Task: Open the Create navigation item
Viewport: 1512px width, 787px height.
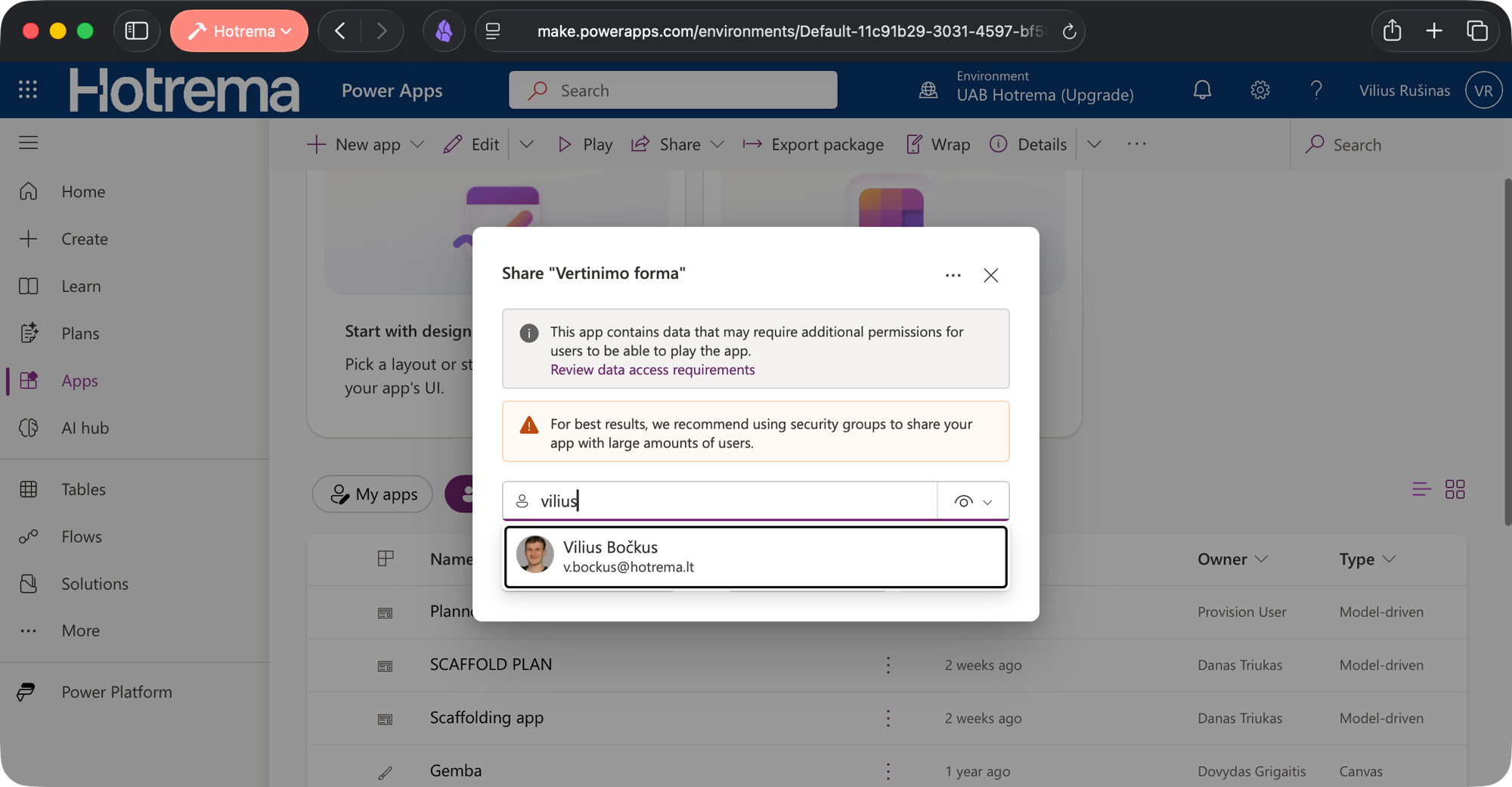Action: tap(85, 239)
